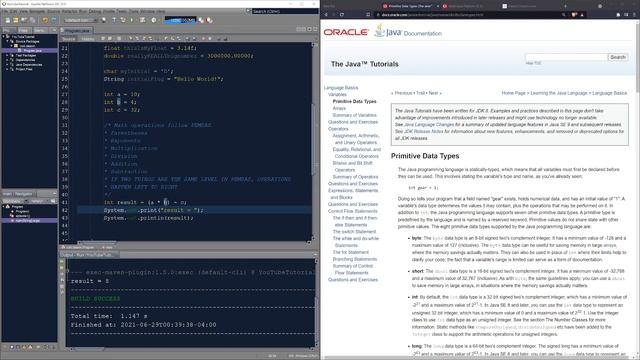The image size is (640, 360).
Task: Switch to the Files tab
Action: [x=23, y=31]
